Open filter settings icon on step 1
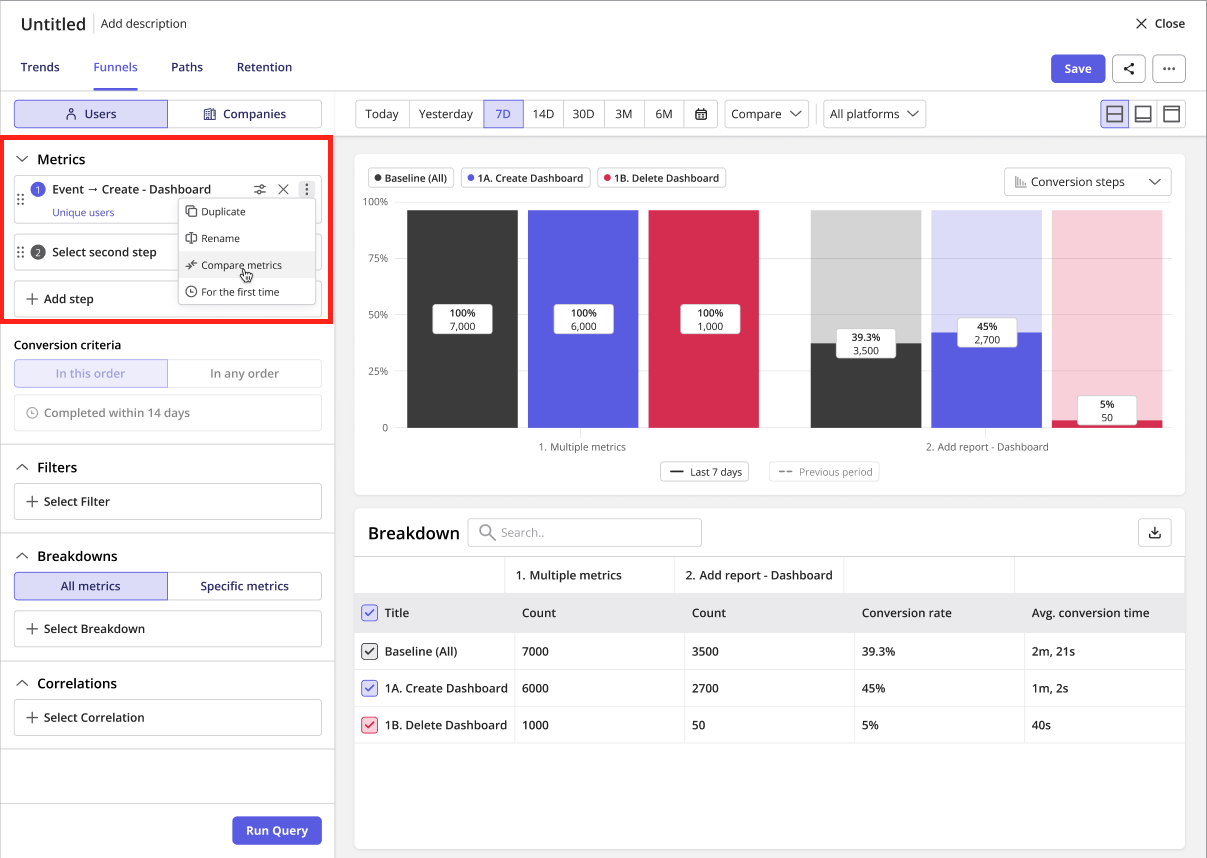 click(x=260, y=189)
